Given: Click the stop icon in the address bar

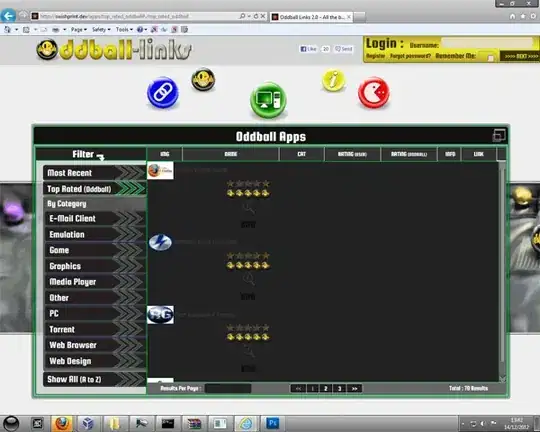Looking at the screenshot, I should pyautogui.click(x=263, y=16).
